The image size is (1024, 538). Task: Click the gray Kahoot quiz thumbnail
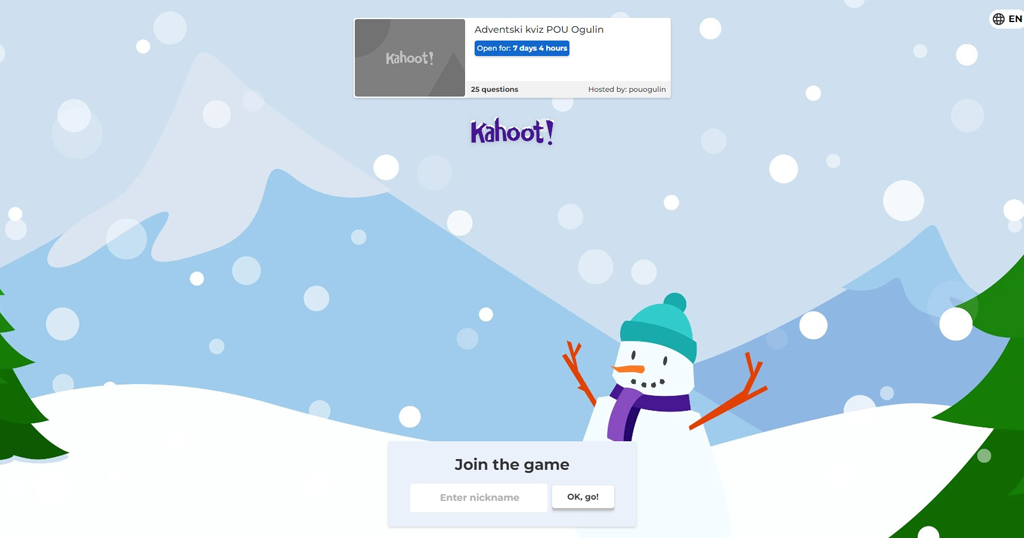[409, 58]
